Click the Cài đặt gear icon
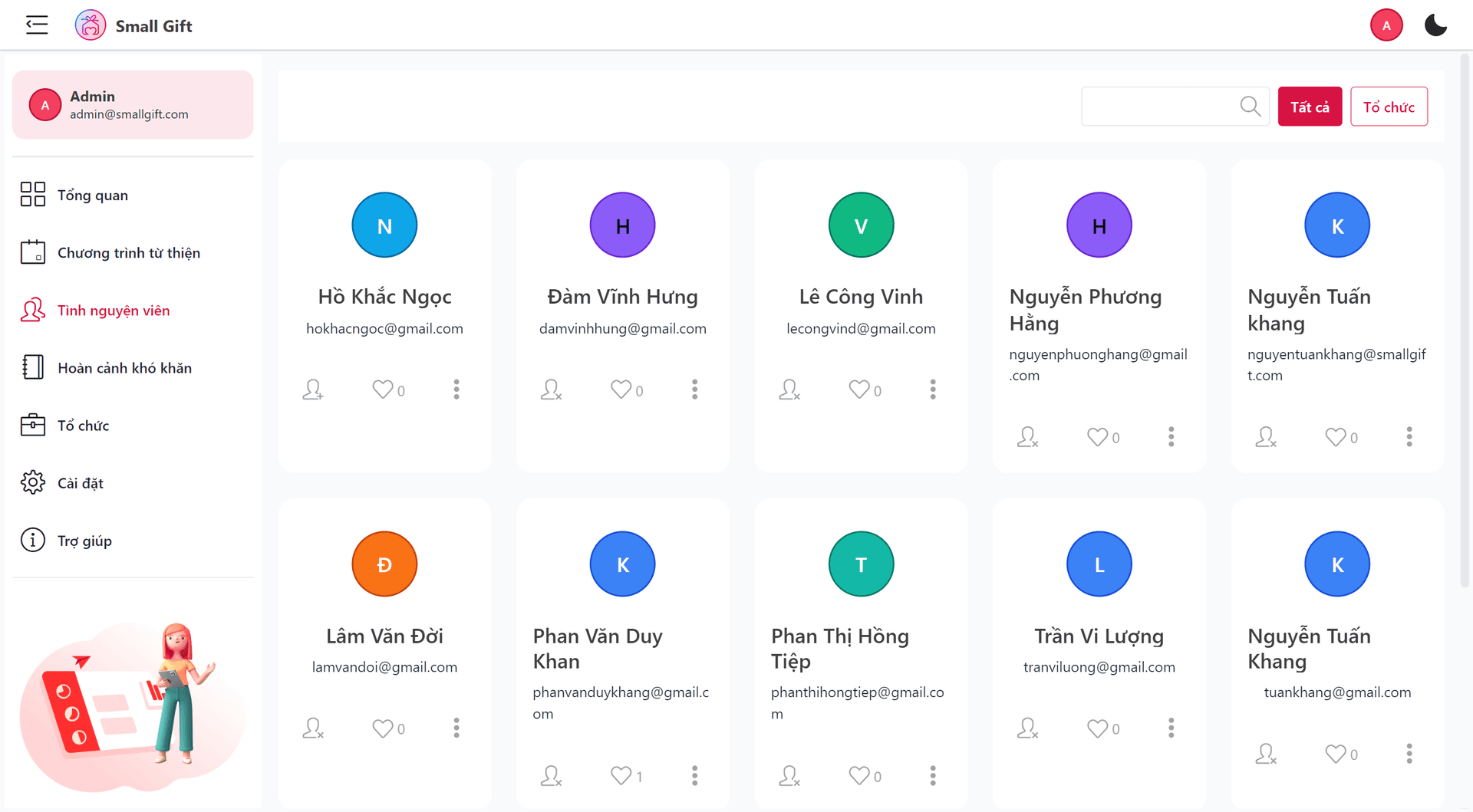 pos(33,482)
